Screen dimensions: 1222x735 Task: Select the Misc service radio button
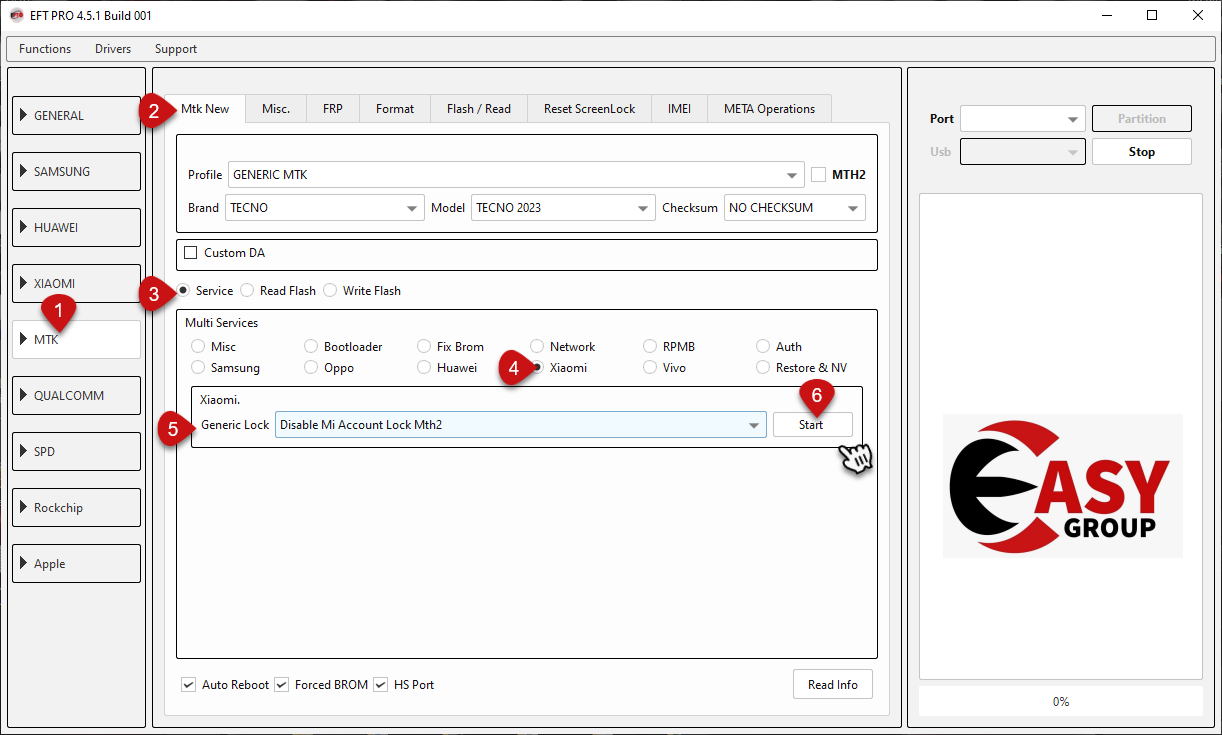click(198, 347)
